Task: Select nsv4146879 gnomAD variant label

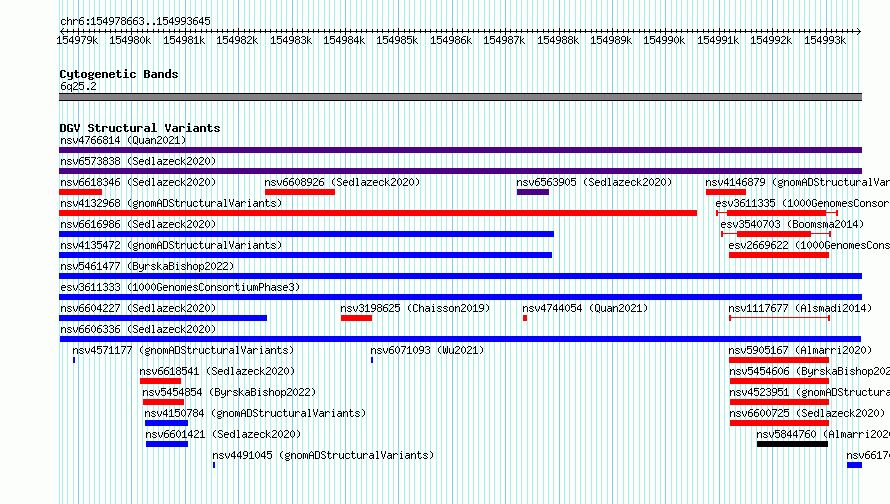Action: click(797, 182)
